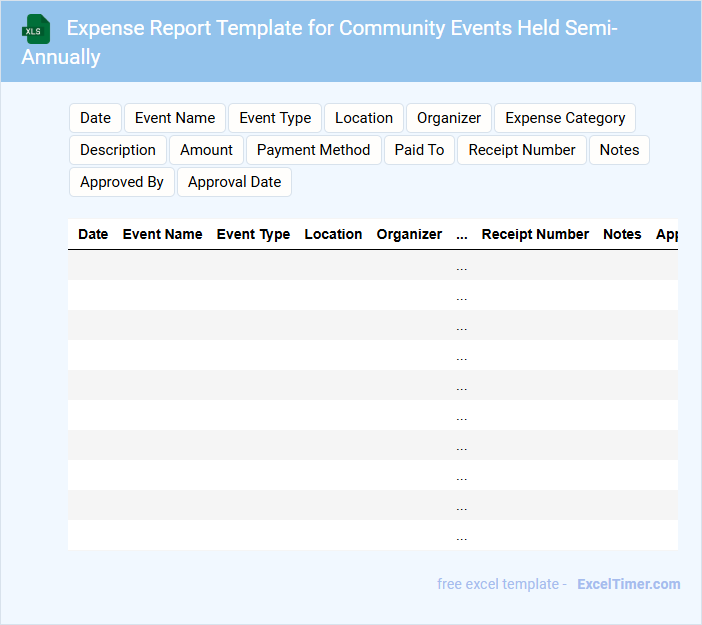Click the Notes table column header

pyautogui.click(x=622, y=234)
